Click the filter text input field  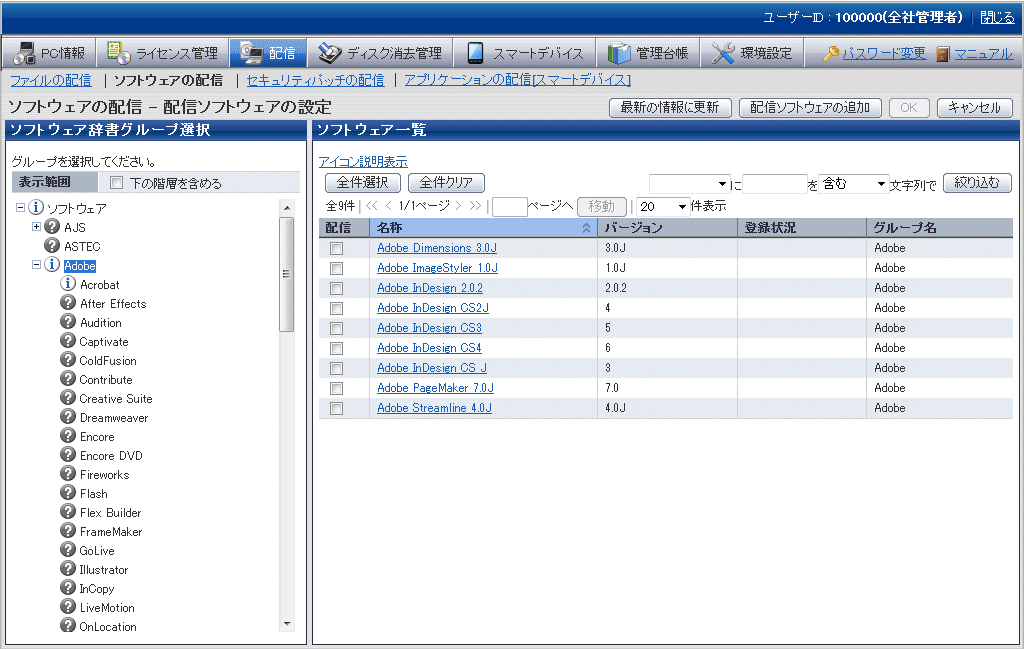[775, 184]
